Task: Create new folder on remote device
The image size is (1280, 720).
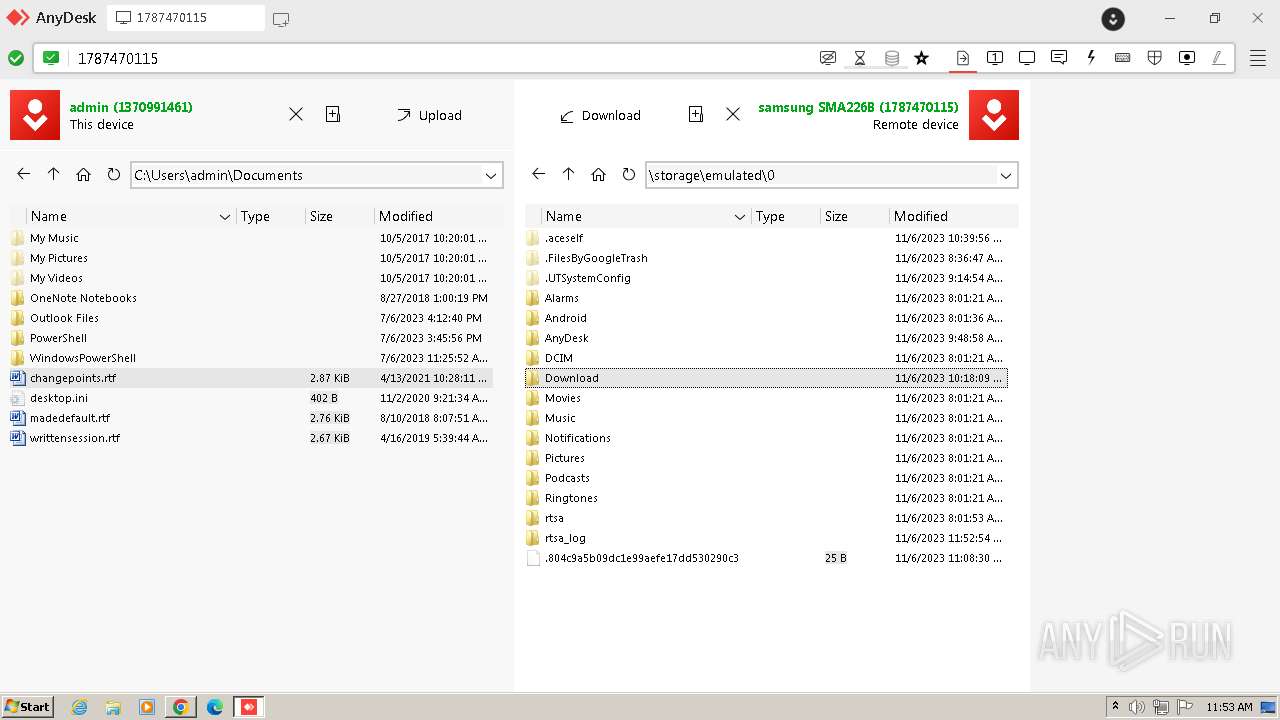Action: (x=696, y=114)
